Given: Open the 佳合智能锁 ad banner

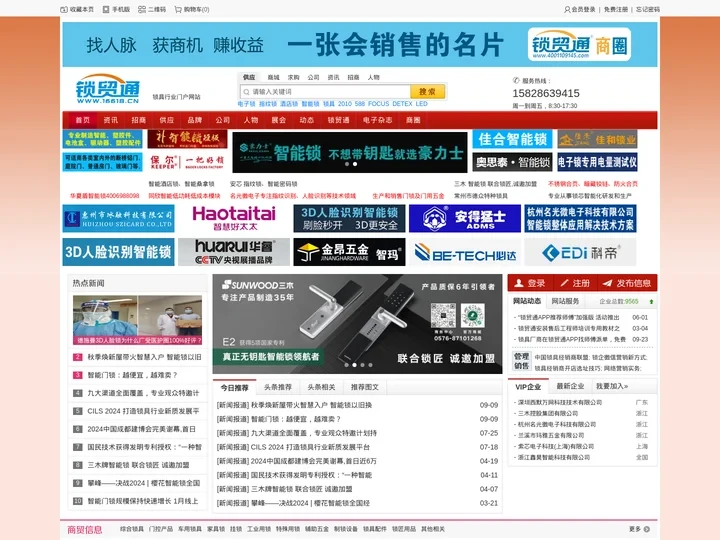Looking at the screenshot, I should pos(512,139).
